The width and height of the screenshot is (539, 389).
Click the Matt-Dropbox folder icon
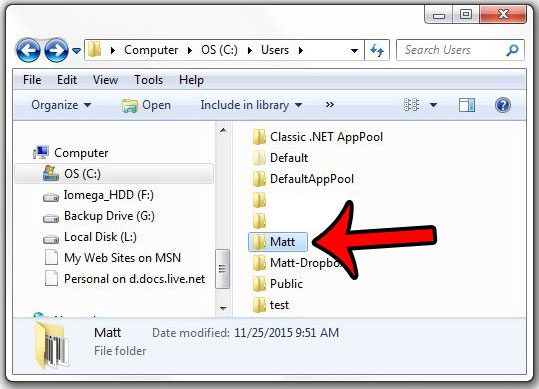(x=259, y=263)
